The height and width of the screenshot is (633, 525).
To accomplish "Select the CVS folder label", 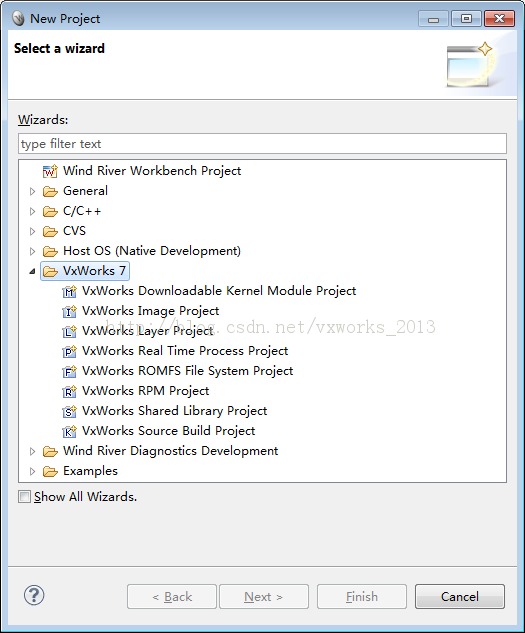I will click(74, 231).
